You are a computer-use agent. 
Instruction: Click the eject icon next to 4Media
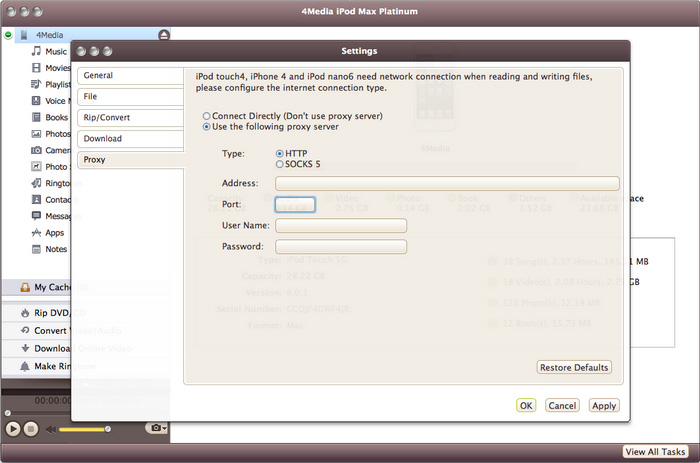point(164,35)
